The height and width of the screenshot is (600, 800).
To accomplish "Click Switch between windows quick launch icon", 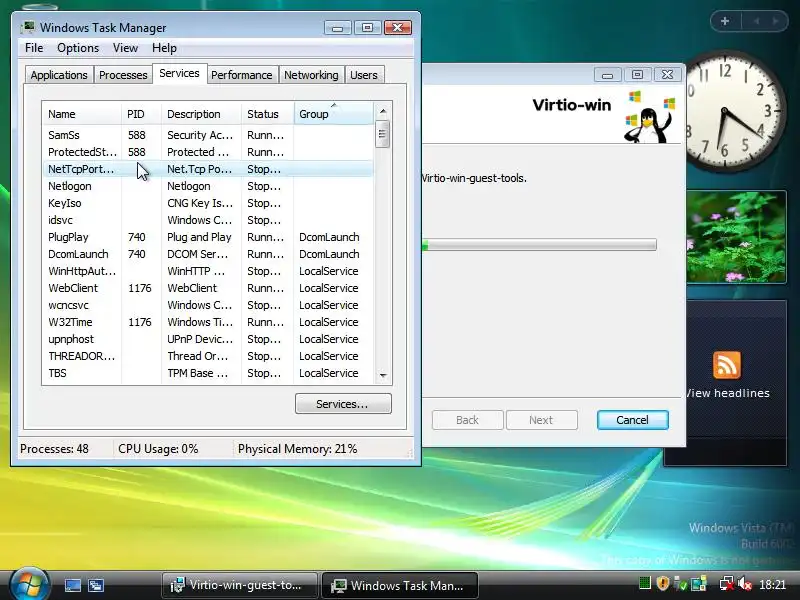I will point(96,585).
